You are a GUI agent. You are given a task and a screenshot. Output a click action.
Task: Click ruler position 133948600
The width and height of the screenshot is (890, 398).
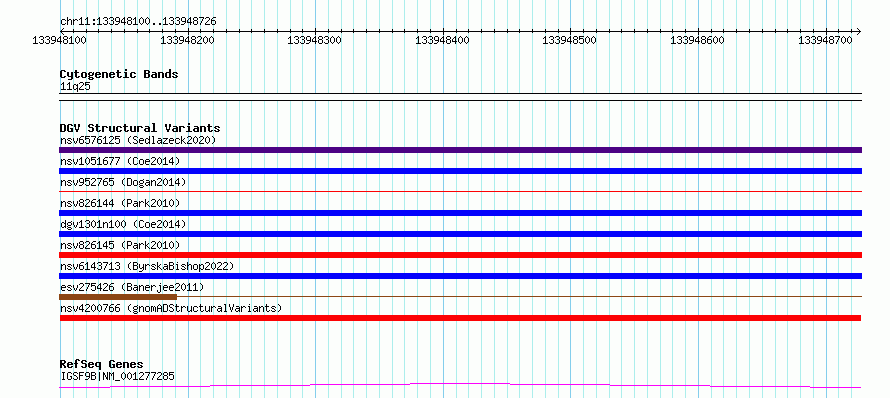[698, 40]
